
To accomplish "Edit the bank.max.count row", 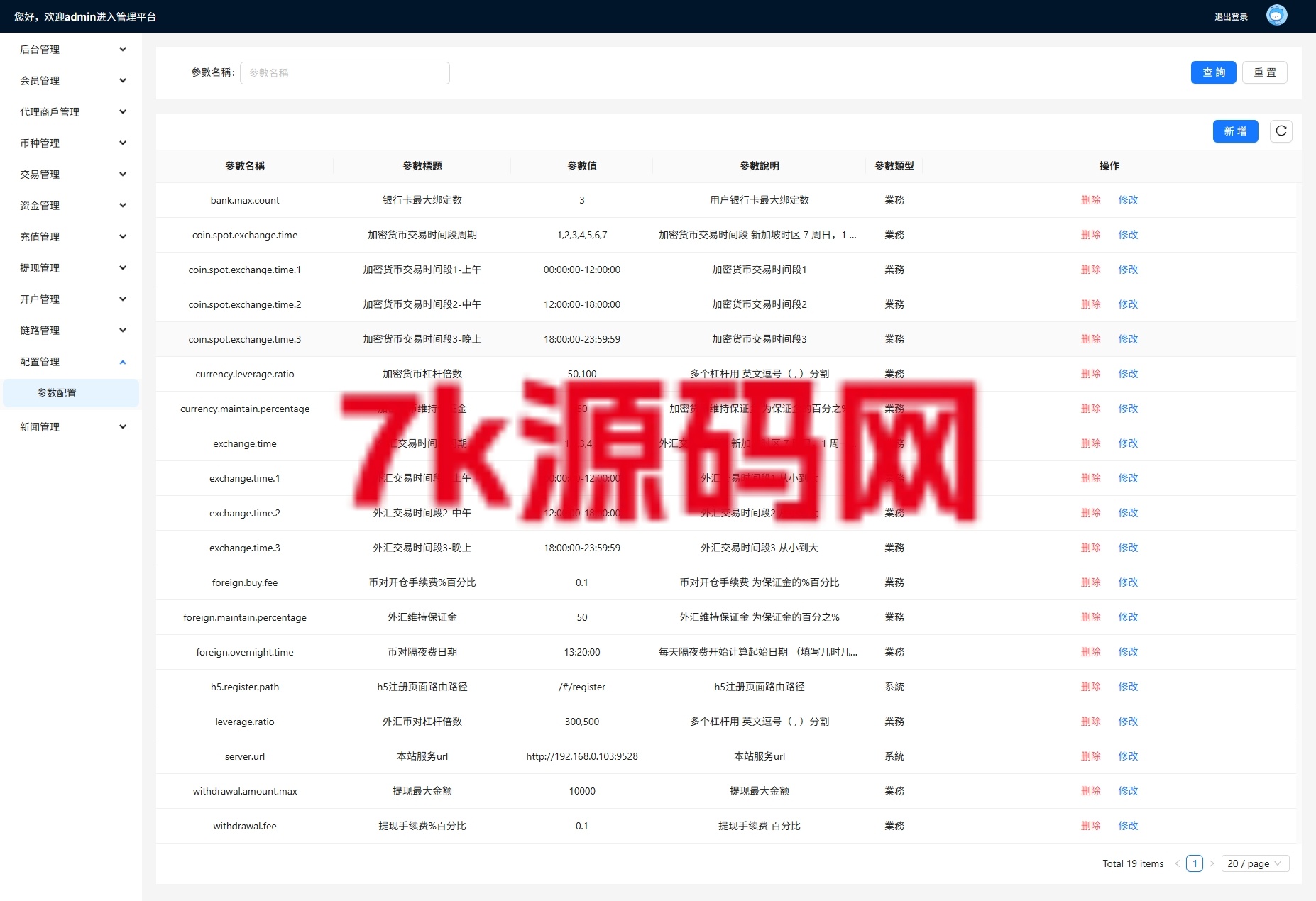I will click(1128, 200).
